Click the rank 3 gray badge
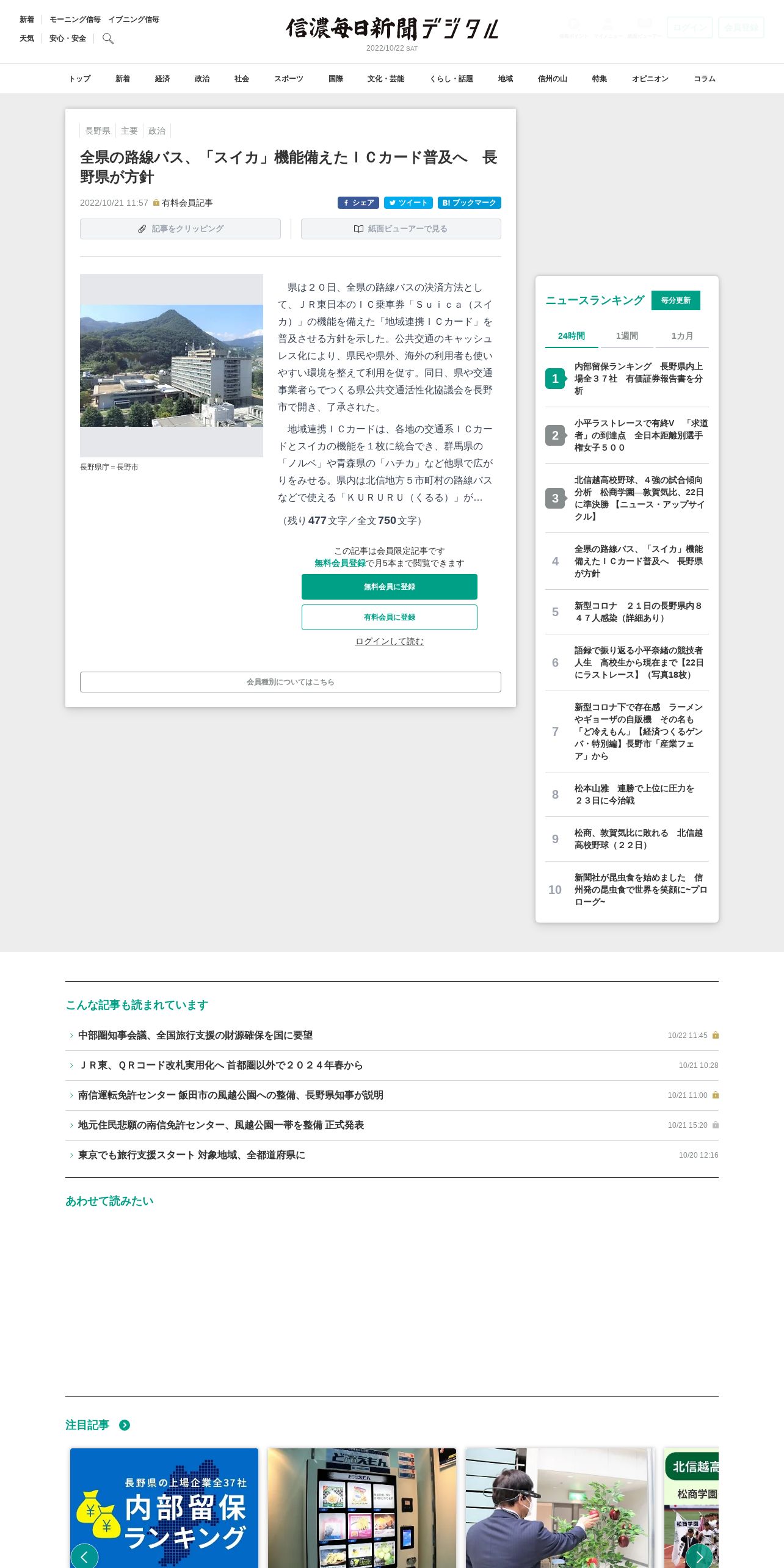Image resolution: width=784 pixels, height=1568 pixels. [555, 498]
